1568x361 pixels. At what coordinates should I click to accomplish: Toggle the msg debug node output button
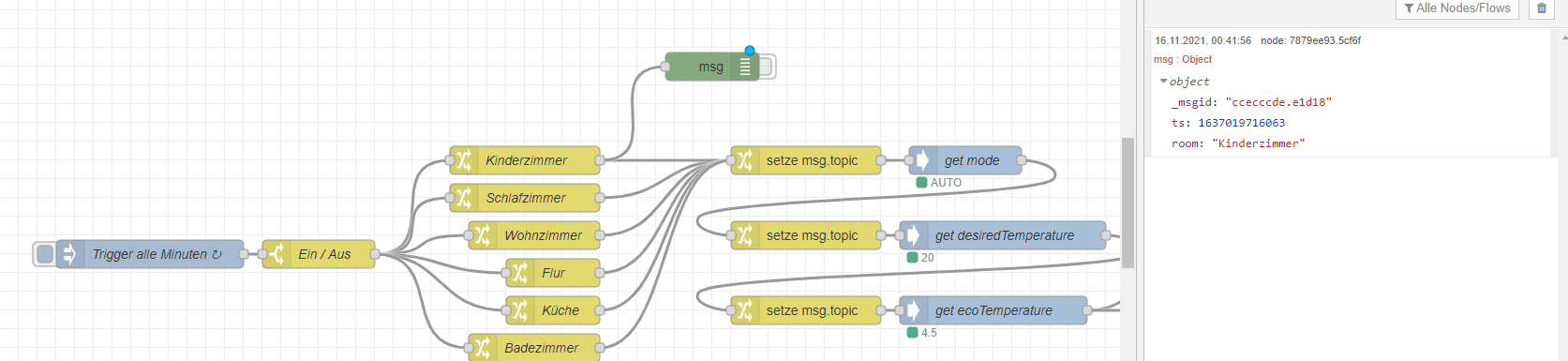[766, 67]
